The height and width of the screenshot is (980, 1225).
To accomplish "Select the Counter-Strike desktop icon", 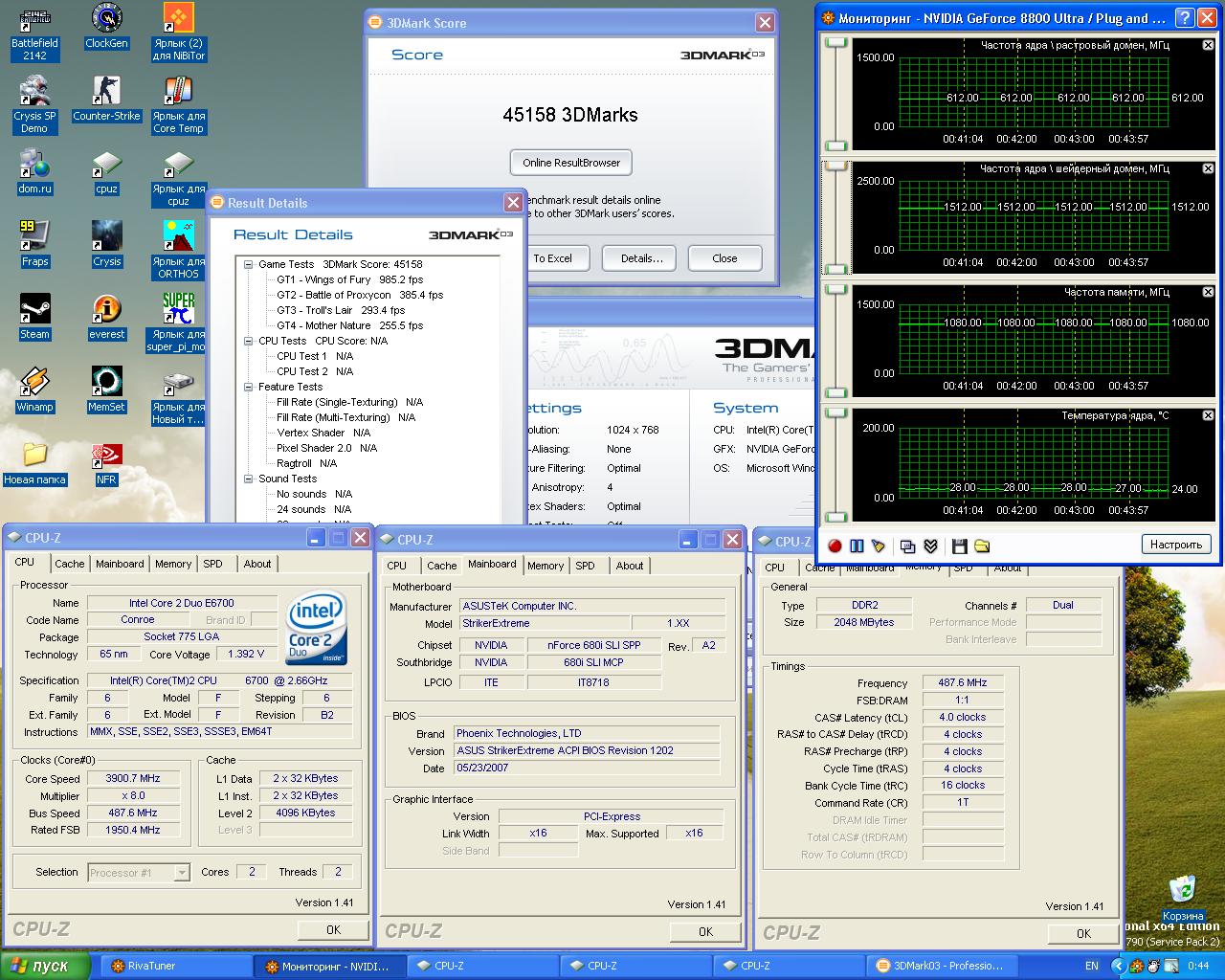I will click(x=106, y=100).
